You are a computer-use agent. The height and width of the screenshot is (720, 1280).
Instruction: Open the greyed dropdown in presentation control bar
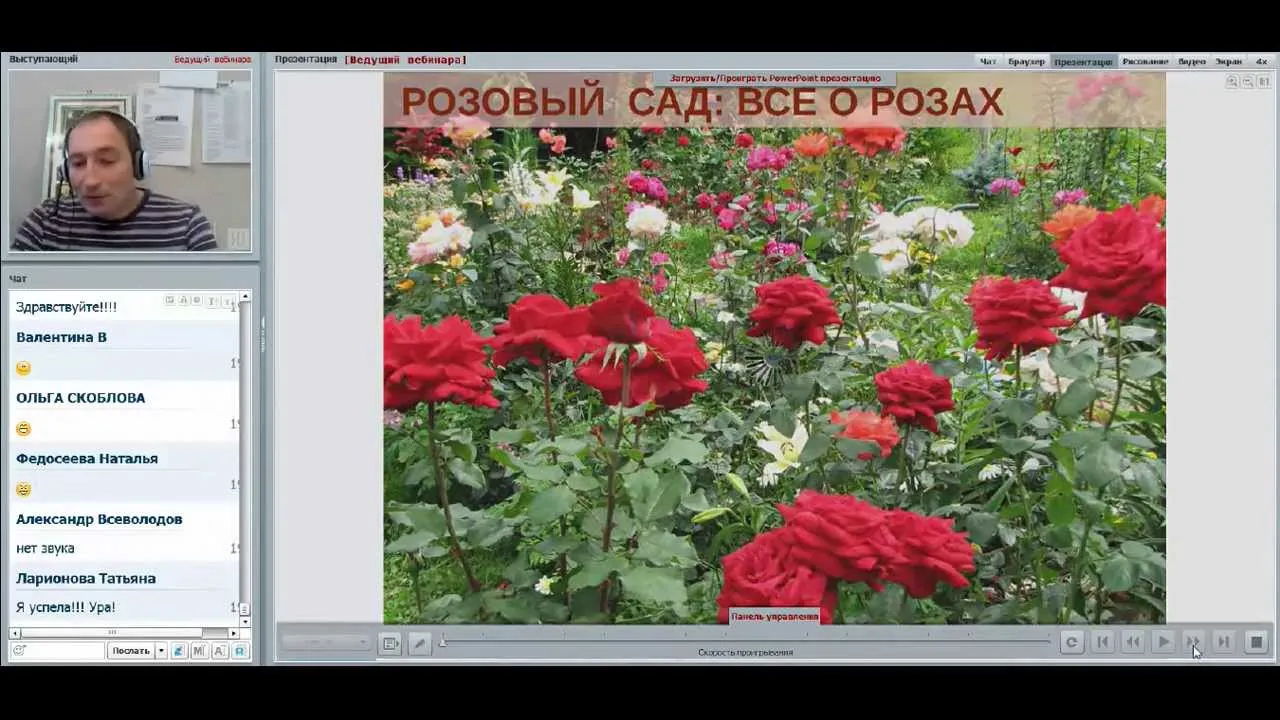[325, 643]
